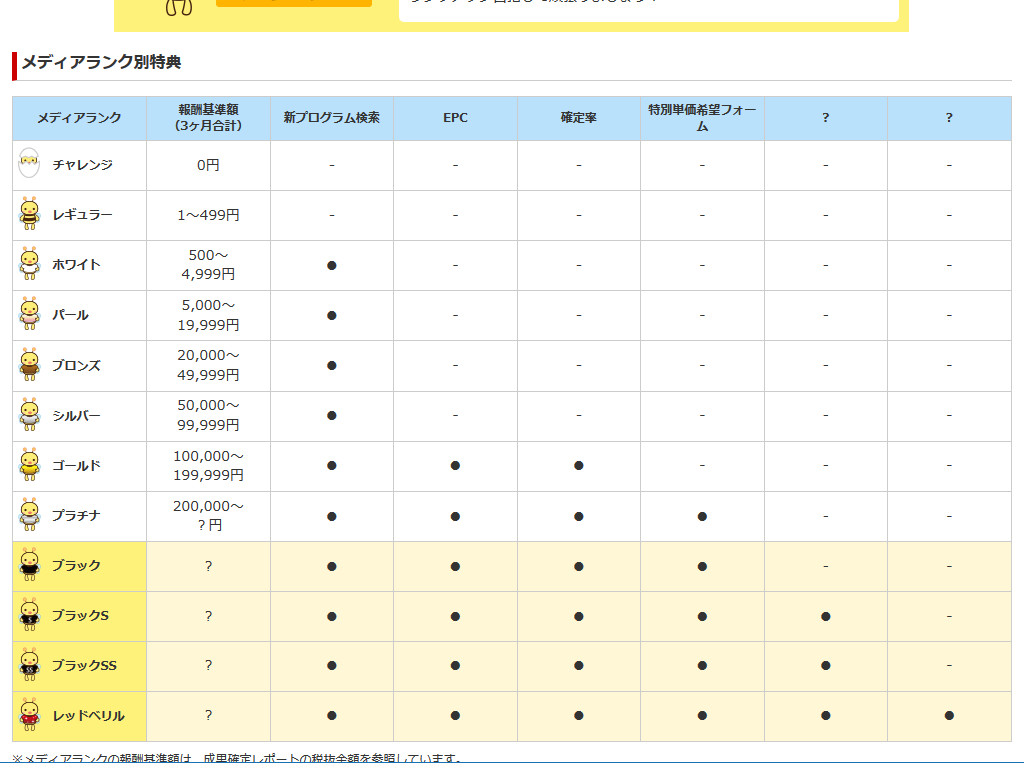Viewport: 1024px width, 768px height.
Task: Click the ゴールド row 確定率 dot
Action: (579, 466)
